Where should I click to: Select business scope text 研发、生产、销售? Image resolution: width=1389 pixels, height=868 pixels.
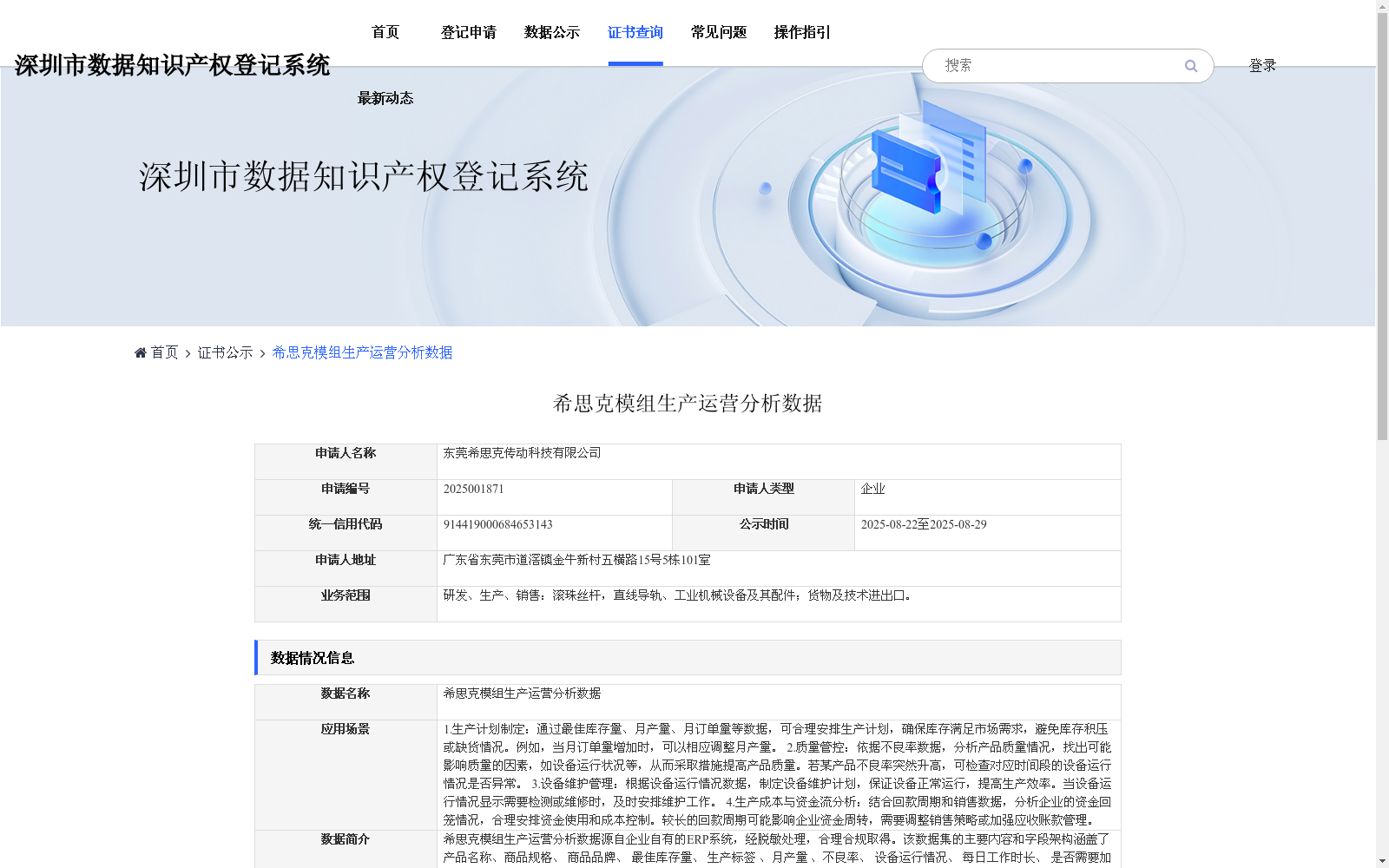[491, 595]
